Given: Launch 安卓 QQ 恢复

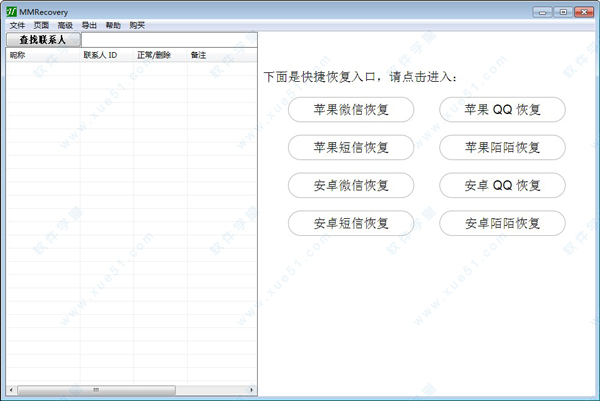Looking at the screenshot, I should (502, 185).
